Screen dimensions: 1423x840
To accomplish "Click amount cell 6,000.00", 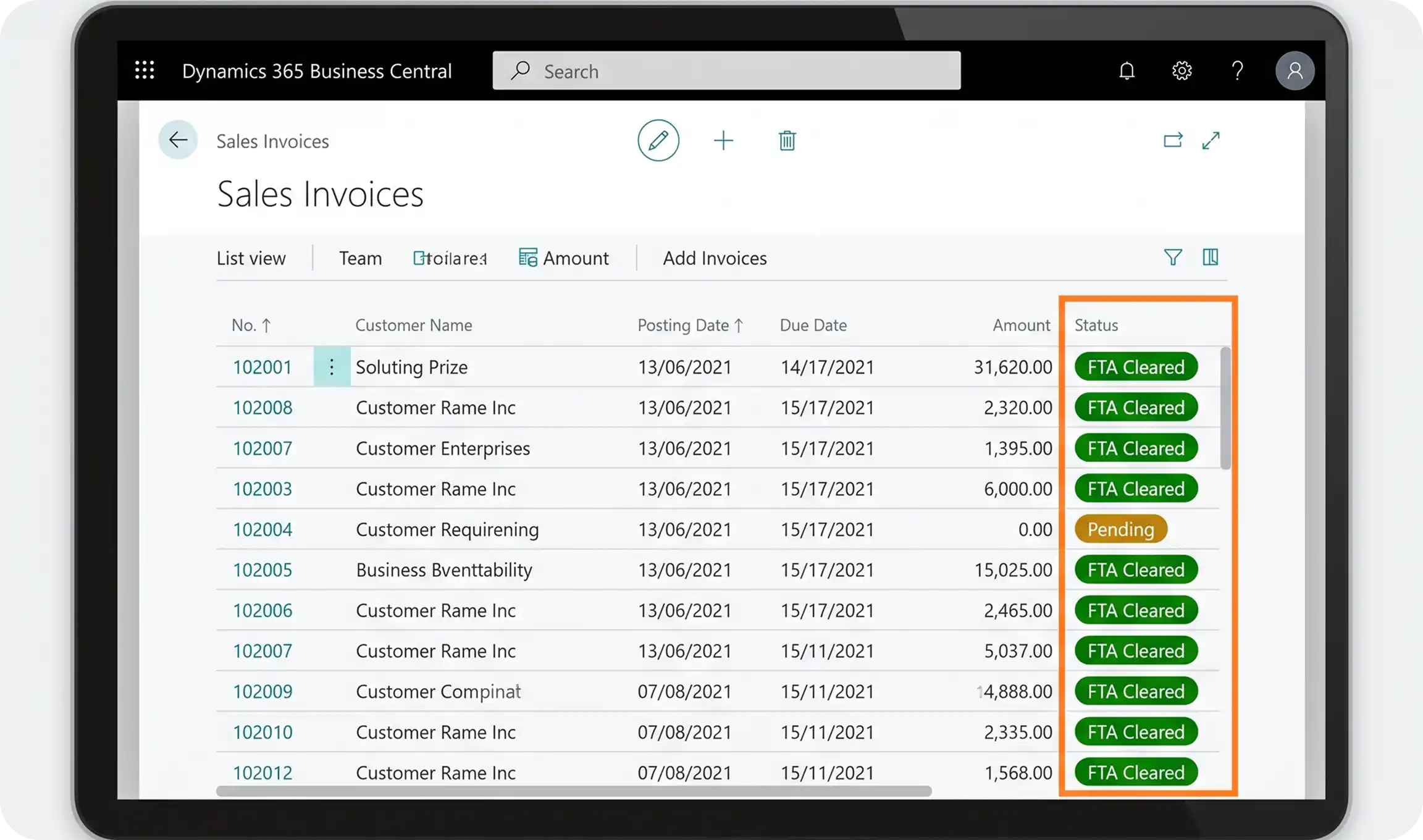I will pyautogui.click(x=1018, y=489).
